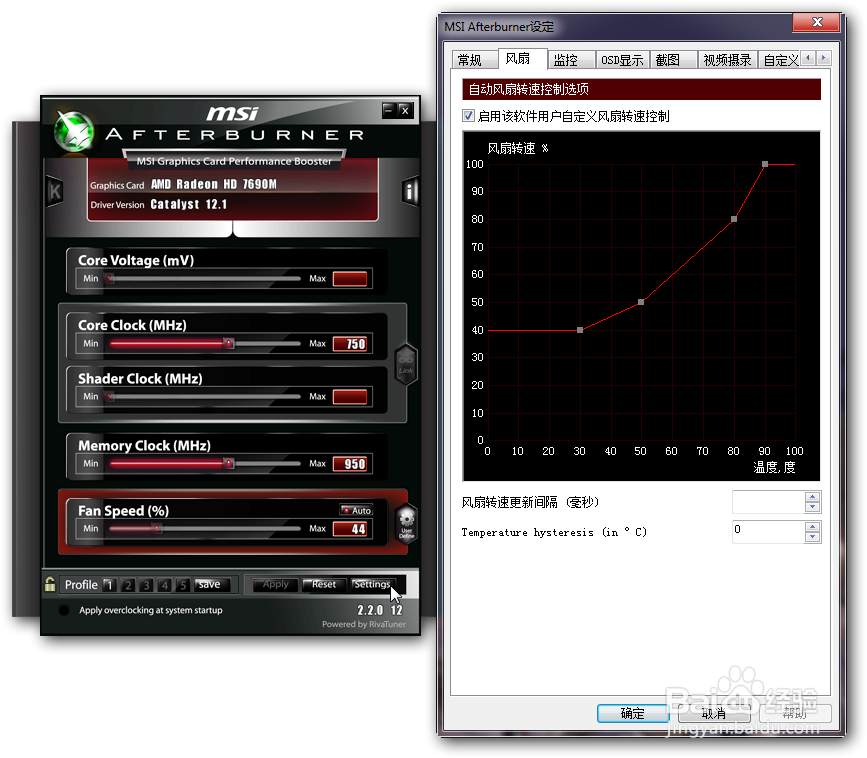Open the OSD显示 tab
867x758 pixels.
click(x=622, y=60)
